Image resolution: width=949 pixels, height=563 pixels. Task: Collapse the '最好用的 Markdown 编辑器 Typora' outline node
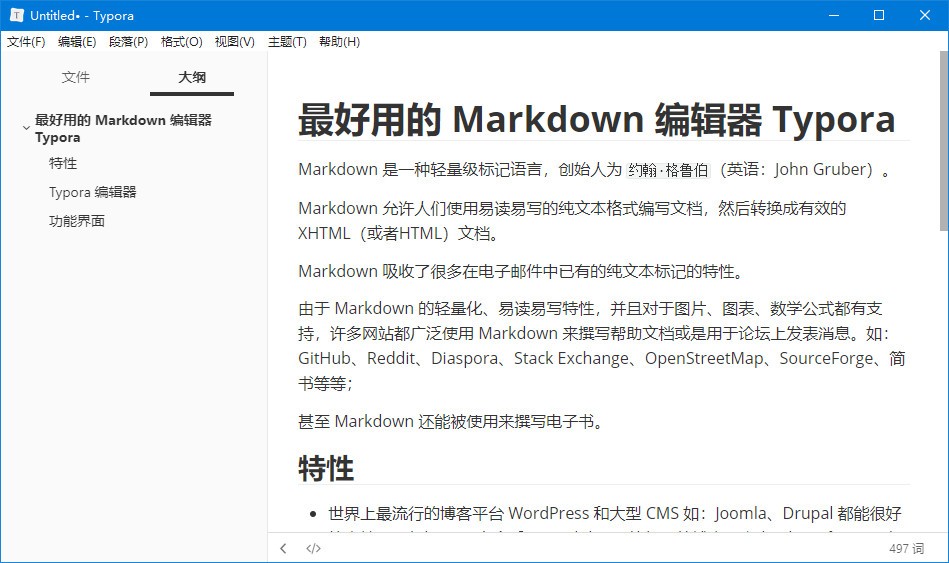[x=26, y=128]
